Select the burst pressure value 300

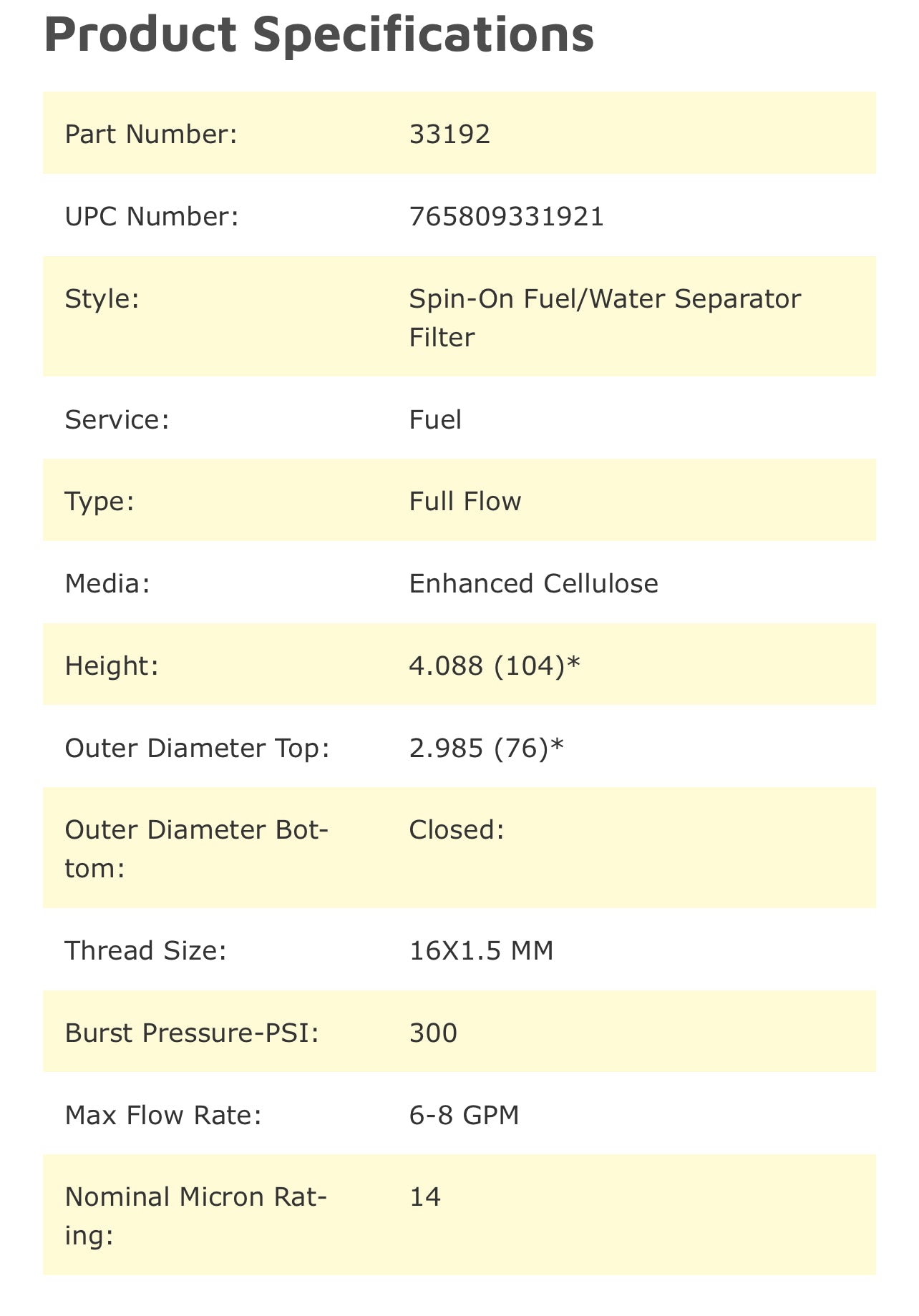[x=433, y=1033]
